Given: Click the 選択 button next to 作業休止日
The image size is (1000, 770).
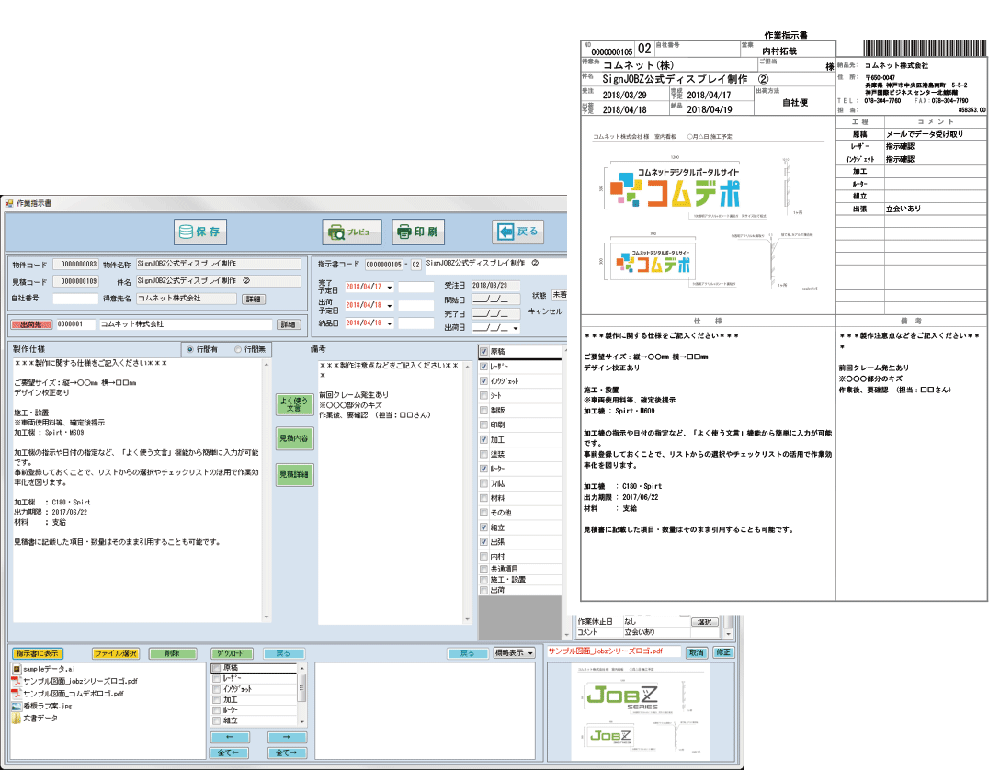Looking at the screenshot, I should click(x=705, y=622).
